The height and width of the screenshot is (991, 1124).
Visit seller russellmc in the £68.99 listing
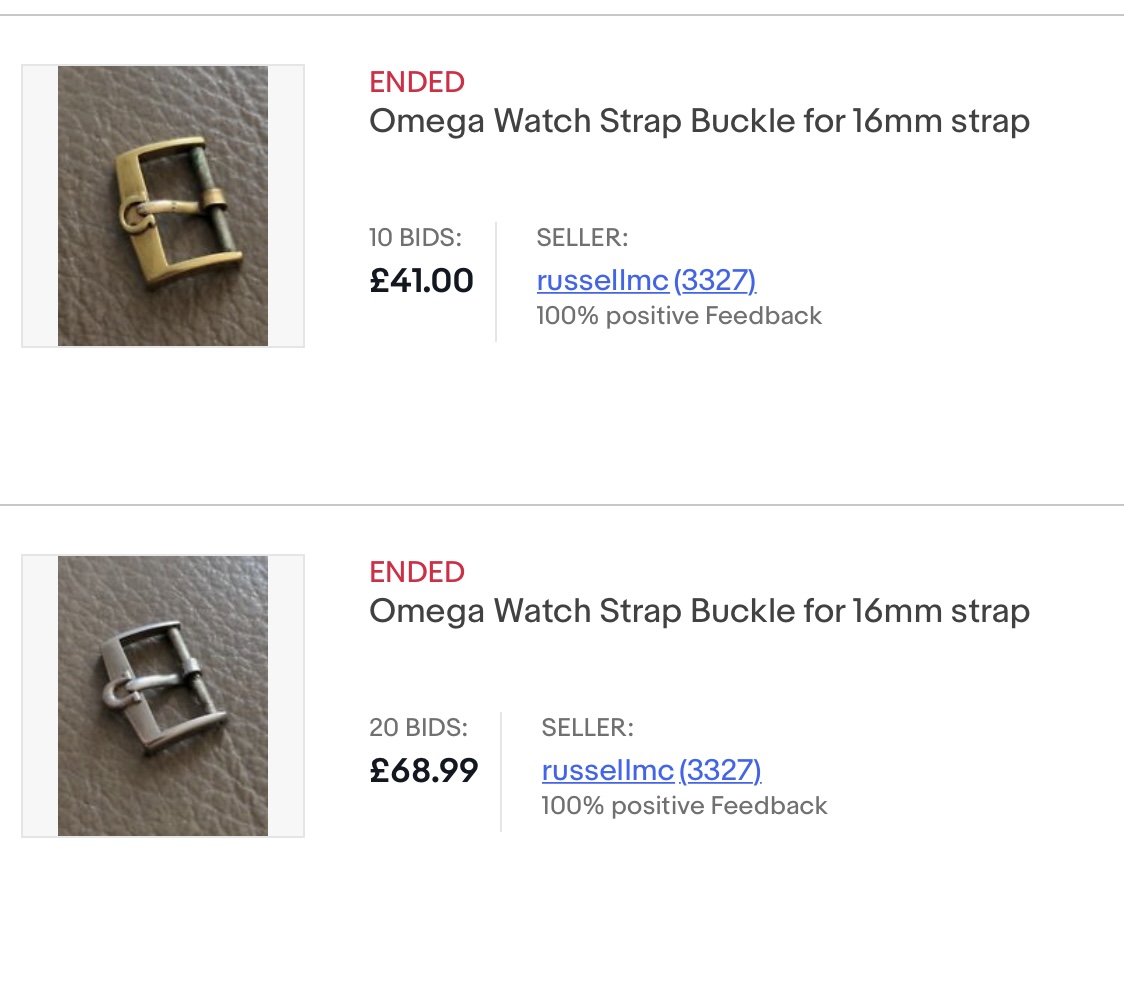coord(607,771)
